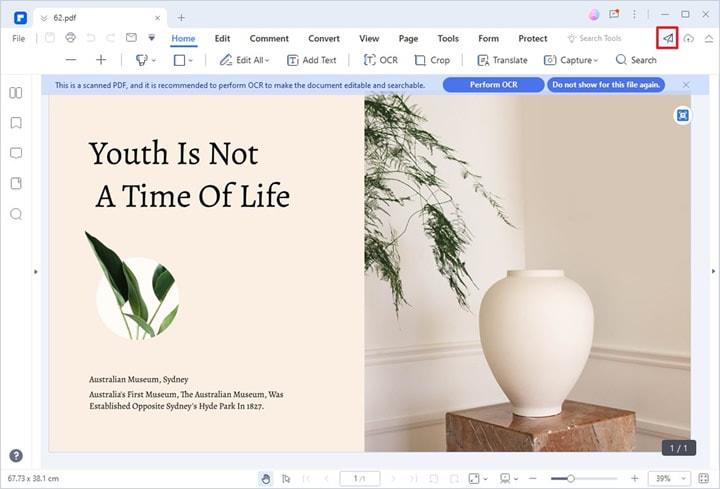Open the help question mark icon

[16, 455]
